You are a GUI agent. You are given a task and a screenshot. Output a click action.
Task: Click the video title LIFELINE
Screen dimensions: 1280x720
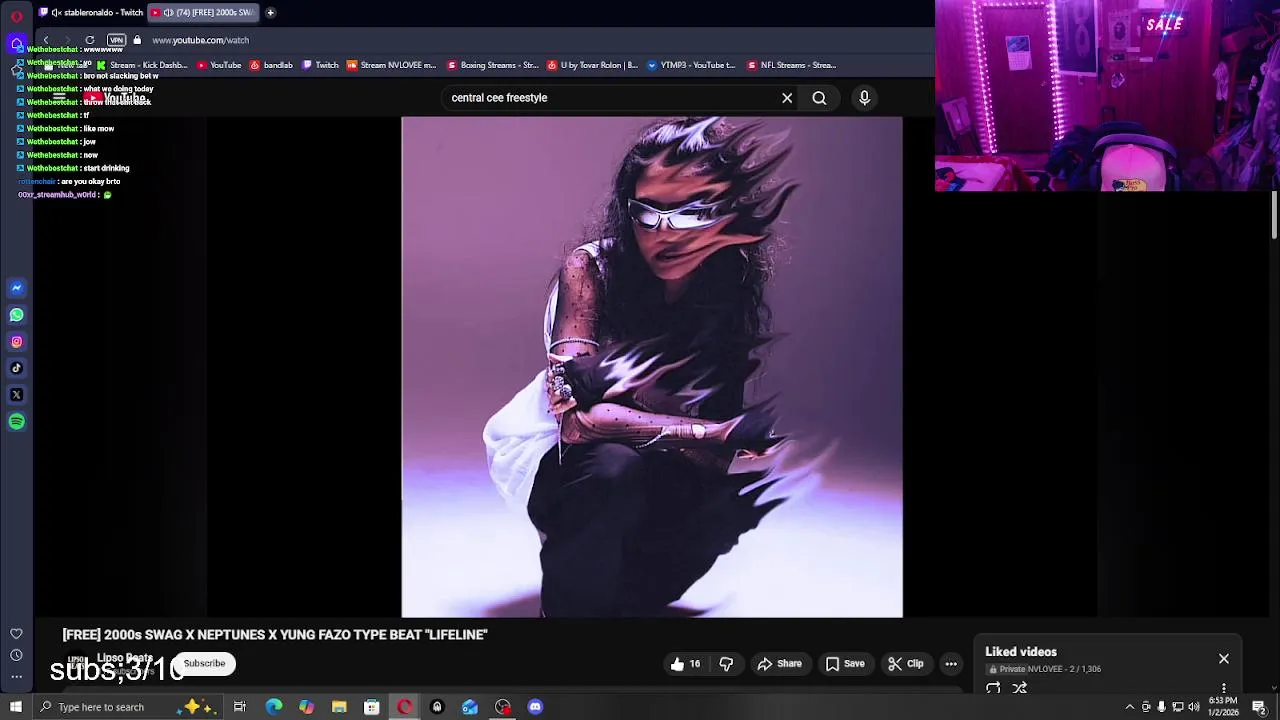pyautogui.click(x=275, y=635)
